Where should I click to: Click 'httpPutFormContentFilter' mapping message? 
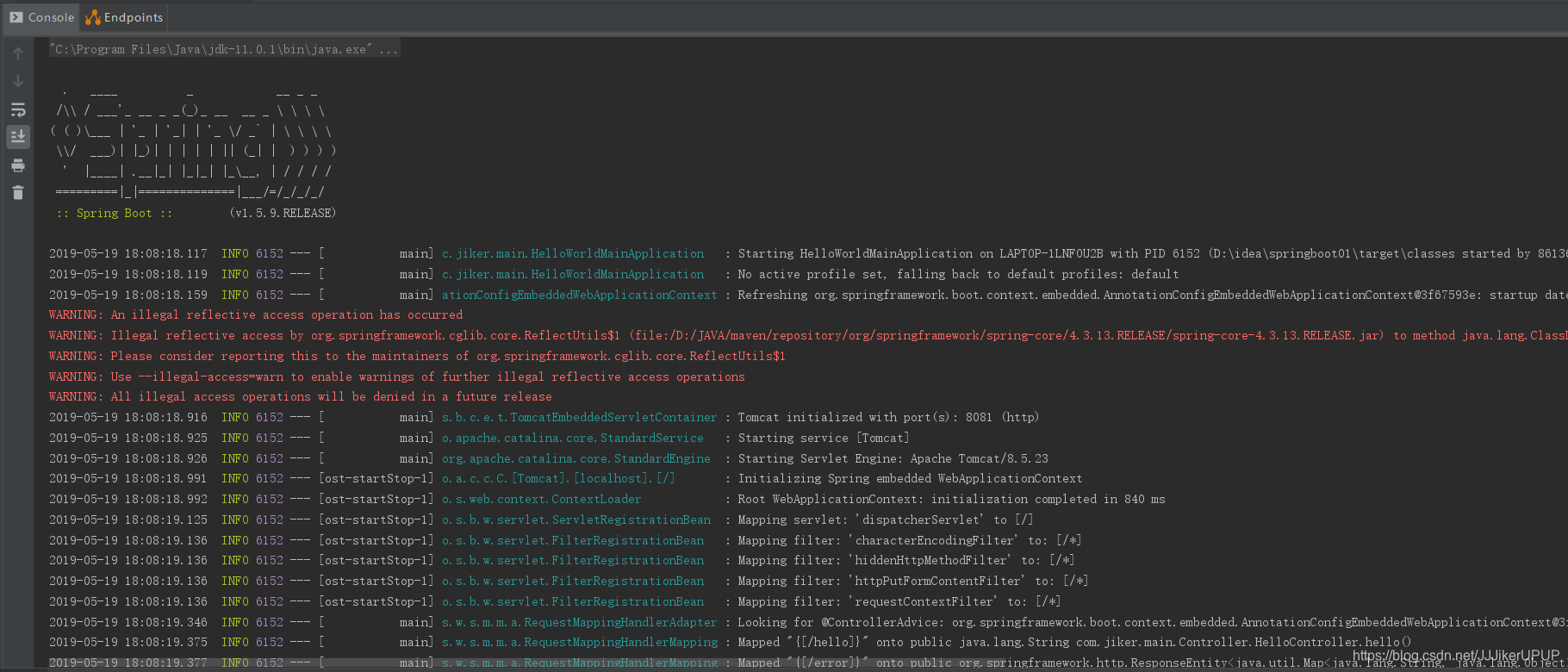(912, 582)
